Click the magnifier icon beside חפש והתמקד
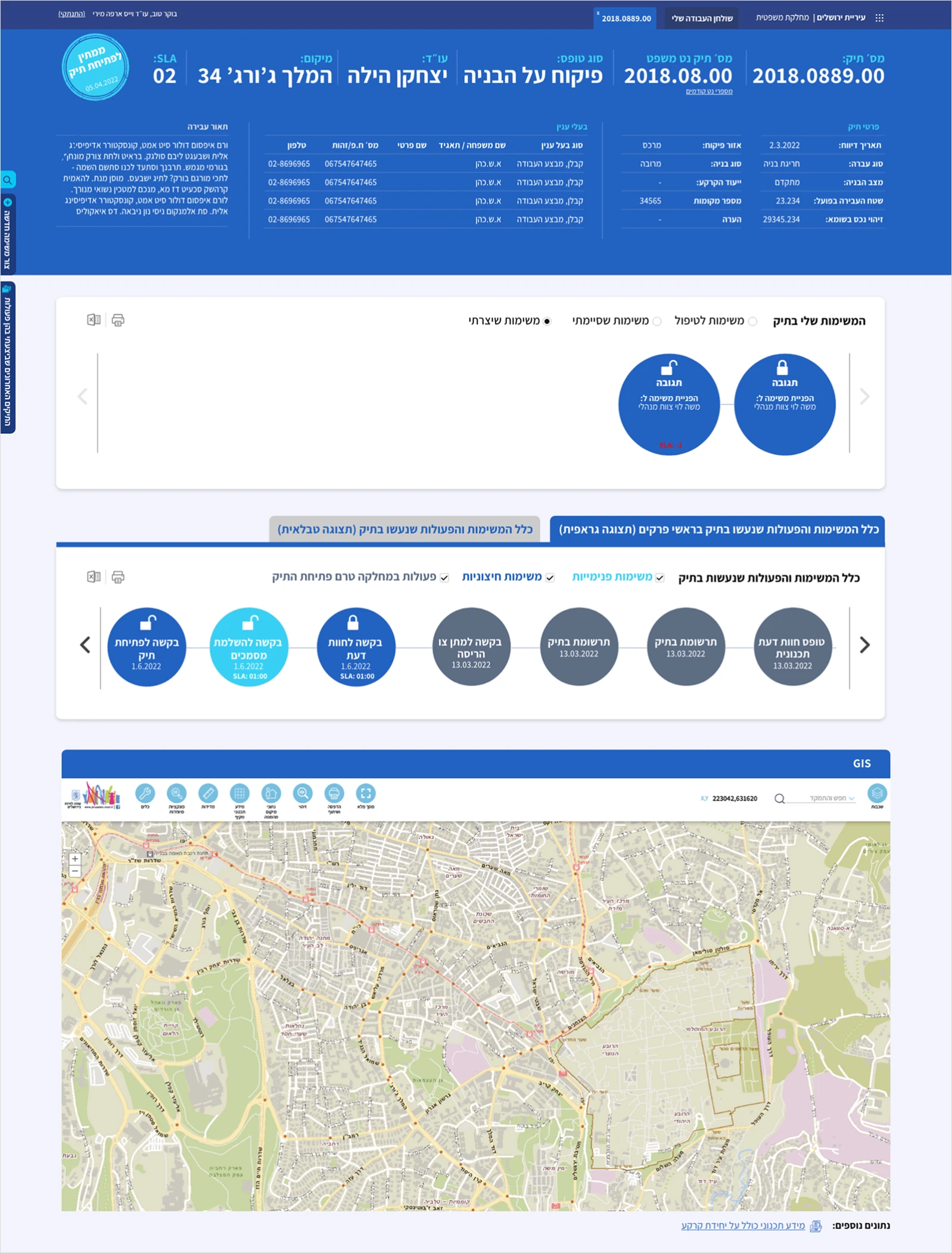The height and width of the screenshot is (1253, 952). click(779, 798)
